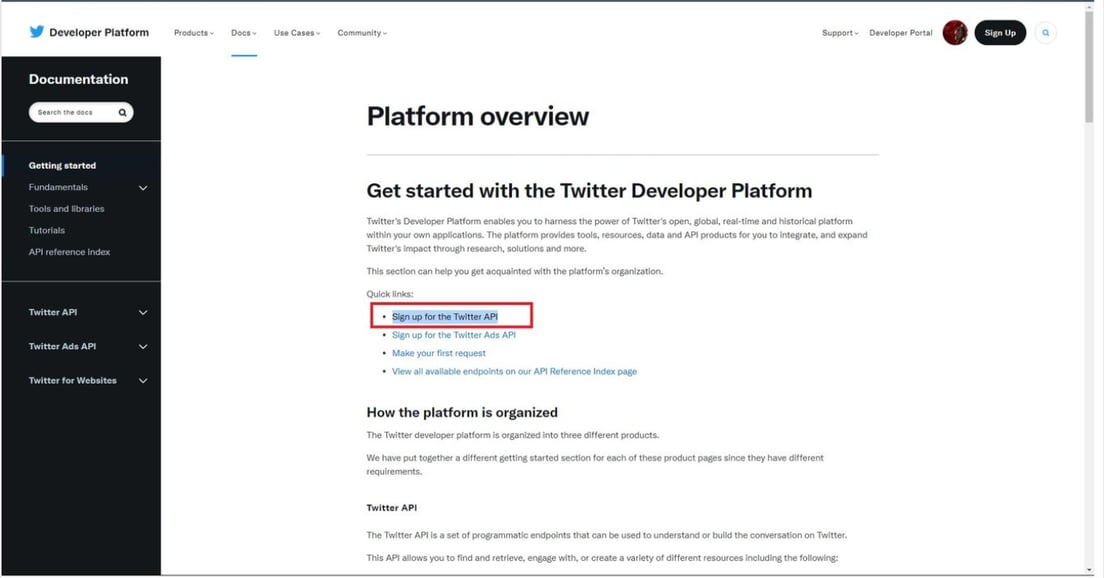Click the Quick links: label
The width and height of the screenshot is (1104, 578).
390,294
